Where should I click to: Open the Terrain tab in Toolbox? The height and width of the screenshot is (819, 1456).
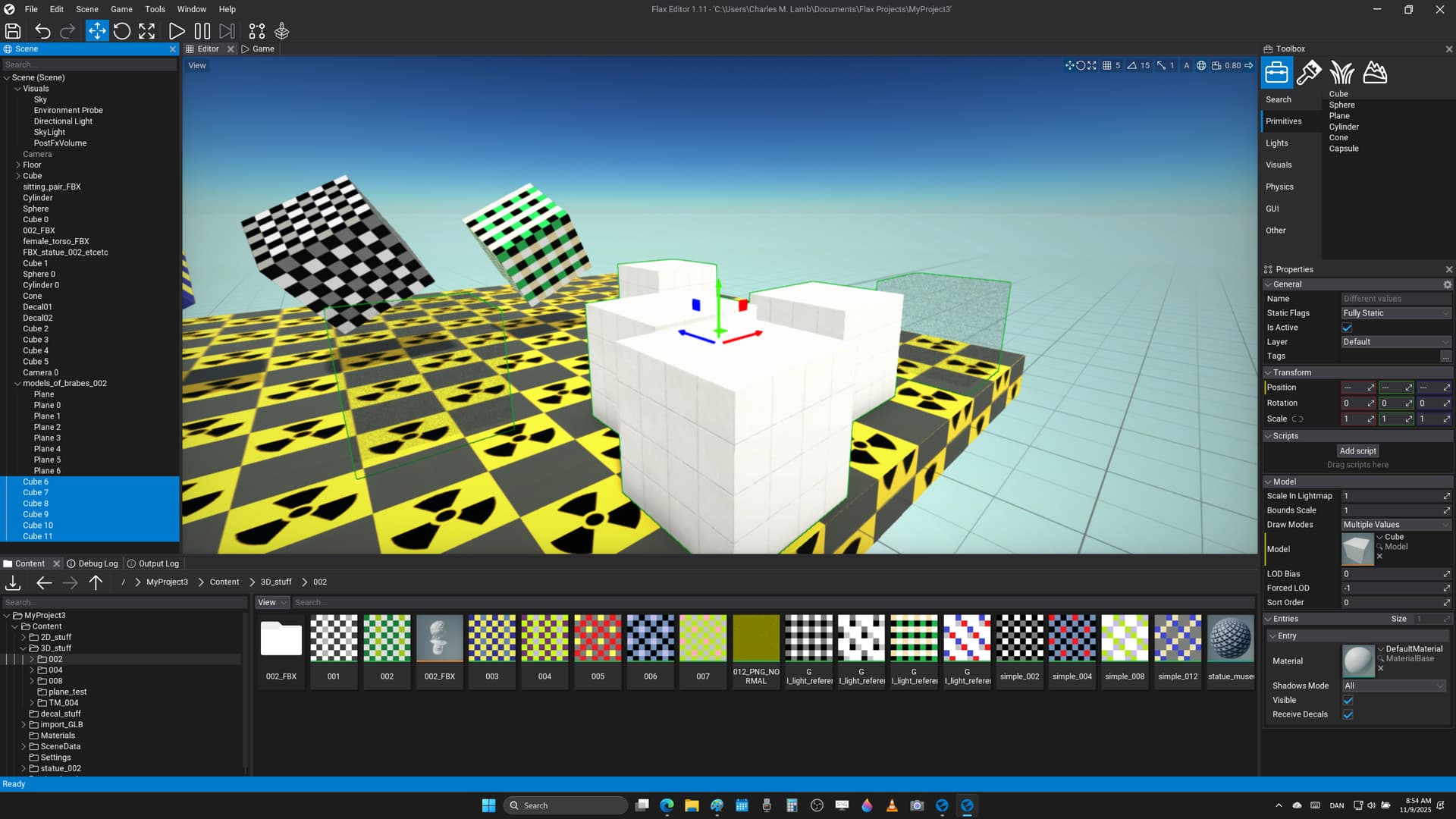coord(1375,73)
